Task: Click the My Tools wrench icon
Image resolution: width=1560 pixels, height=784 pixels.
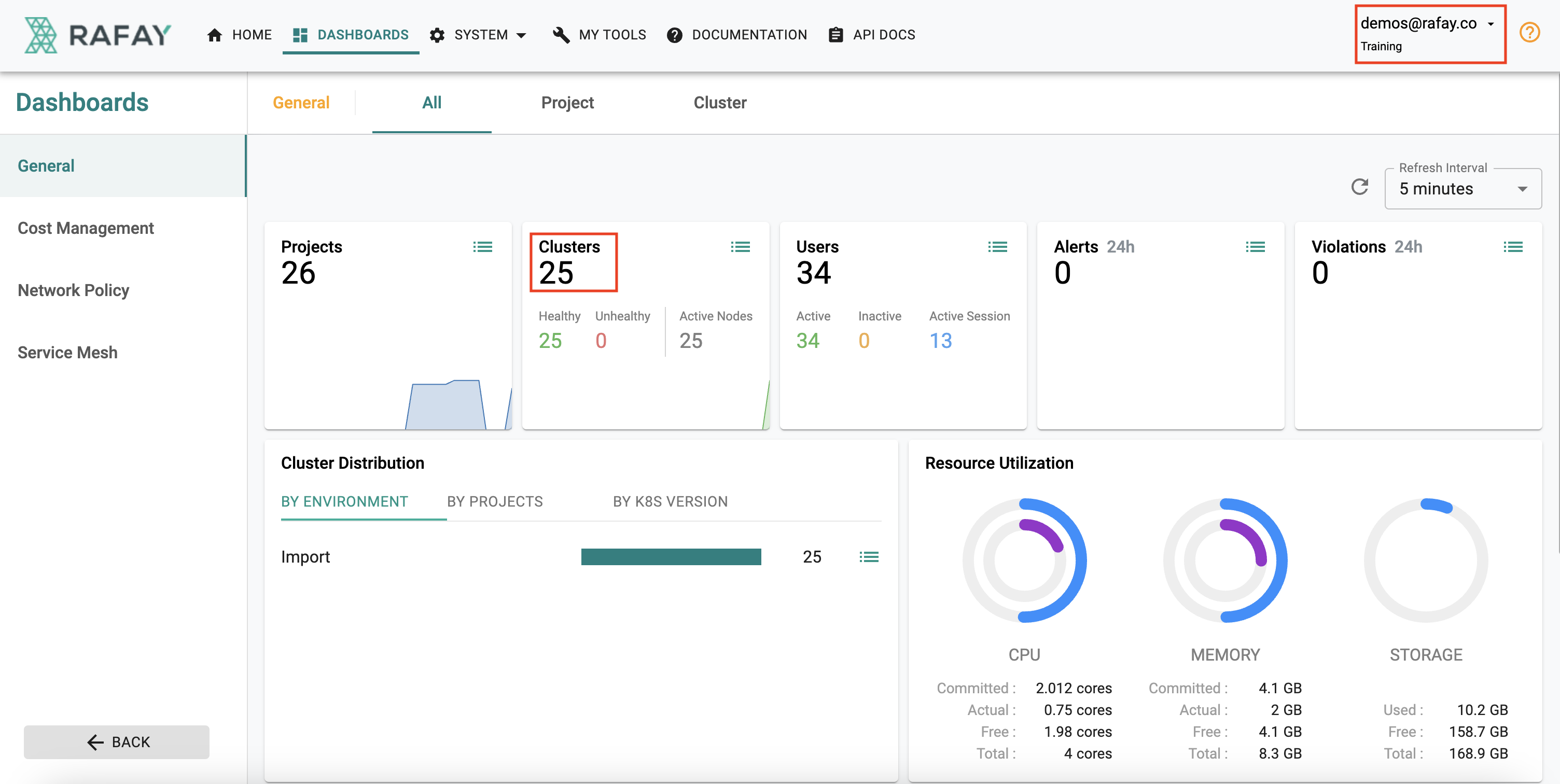Action: (561, 35)
